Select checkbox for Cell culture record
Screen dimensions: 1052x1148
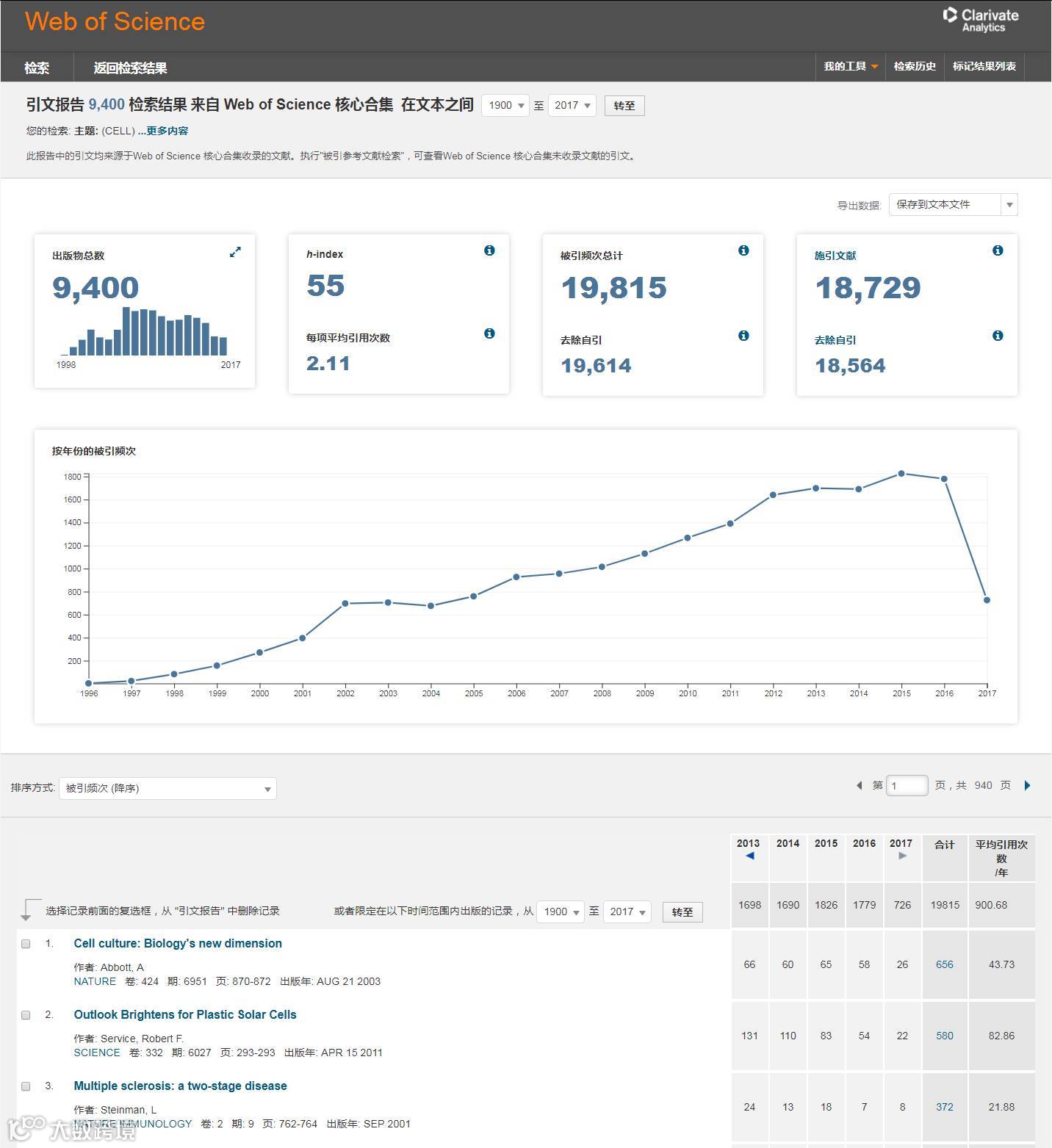[26, 944]
